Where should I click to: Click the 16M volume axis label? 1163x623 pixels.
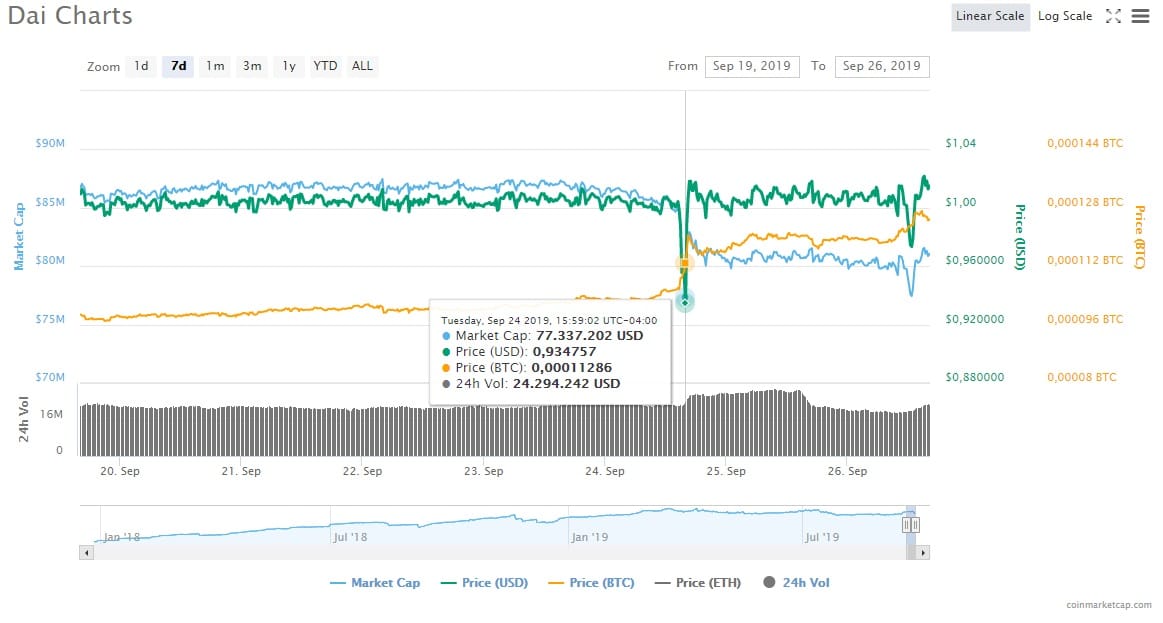(x=51, y=414)
